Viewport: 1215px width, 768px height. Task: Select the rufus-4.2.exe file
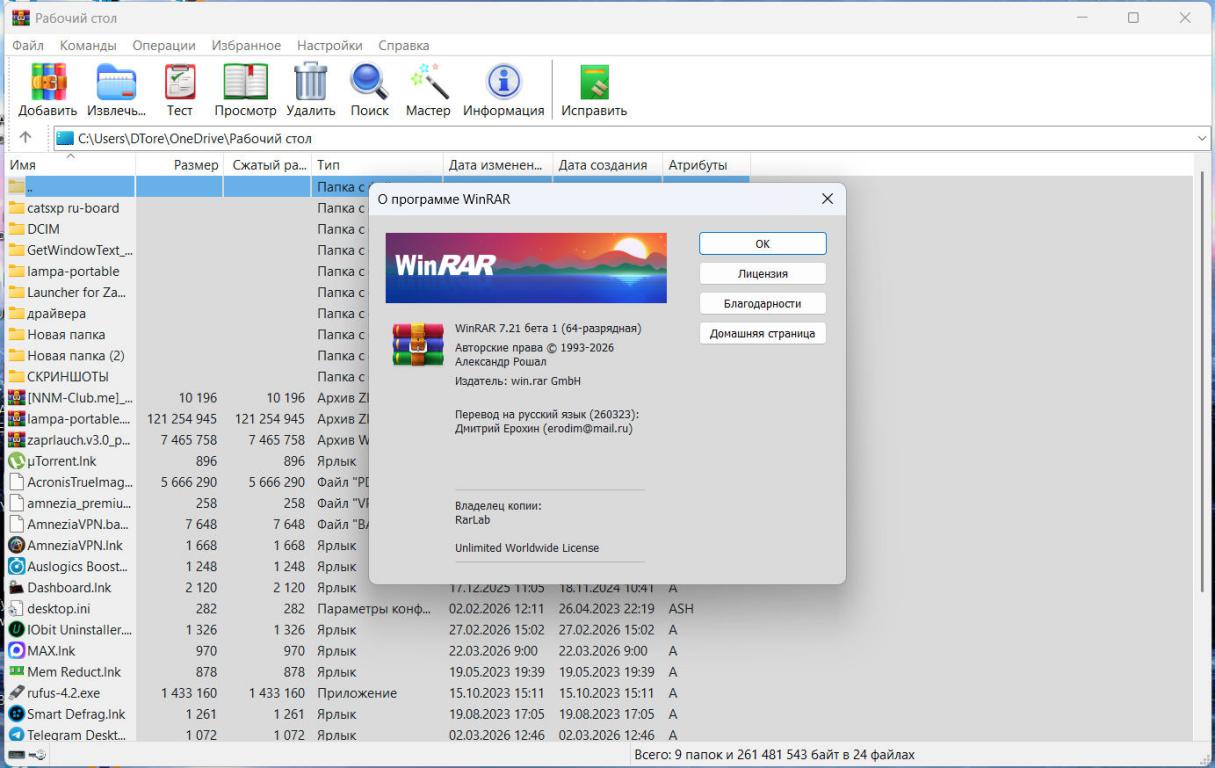pyautogui.click(x=63, y=693)
